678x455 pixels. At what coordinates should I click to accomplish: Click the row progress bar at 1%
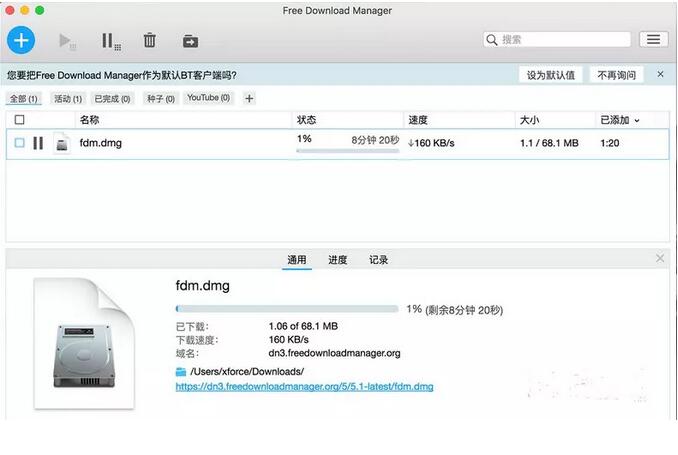tap(348, 151)
